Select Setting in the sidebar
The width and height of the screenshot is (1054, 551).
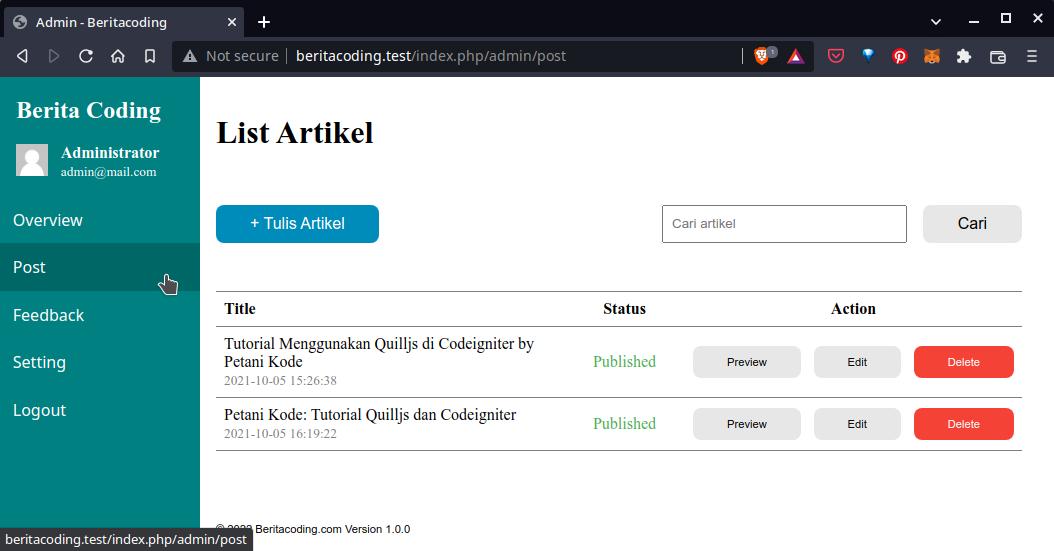[x=39, y=362]
